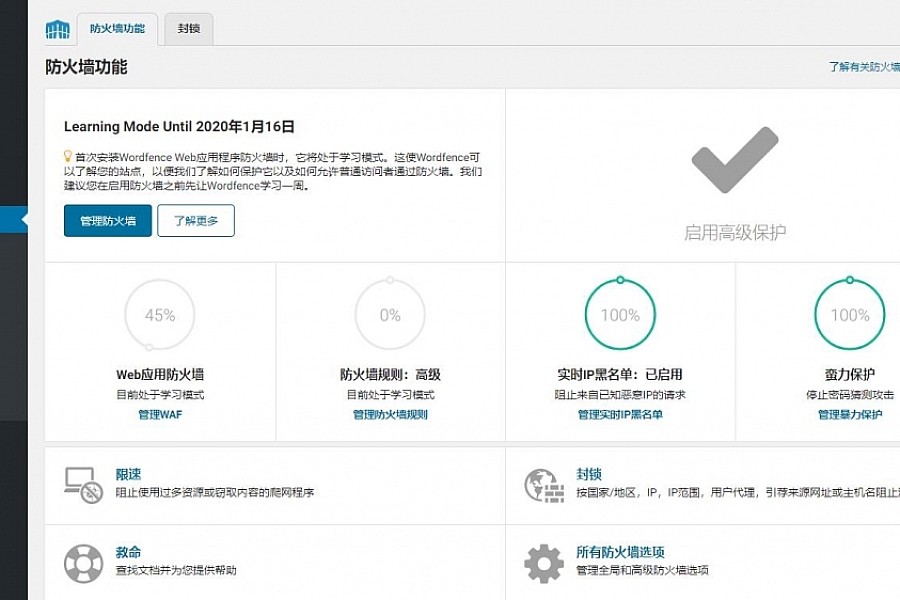Image resolution: width=900 pixels, height=600 pixels.
Task: Open the 封锁 heading link in options
Action: (589, 474)
